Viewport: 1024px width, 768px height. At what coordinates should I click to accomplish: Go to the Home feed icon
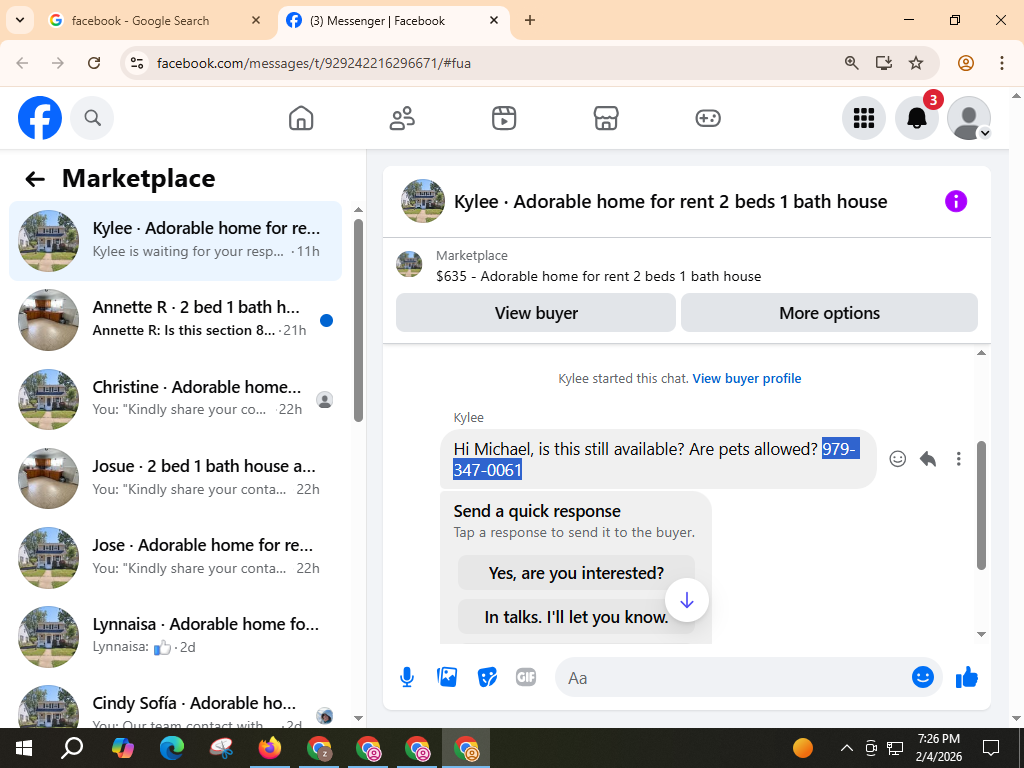[301, 118]
